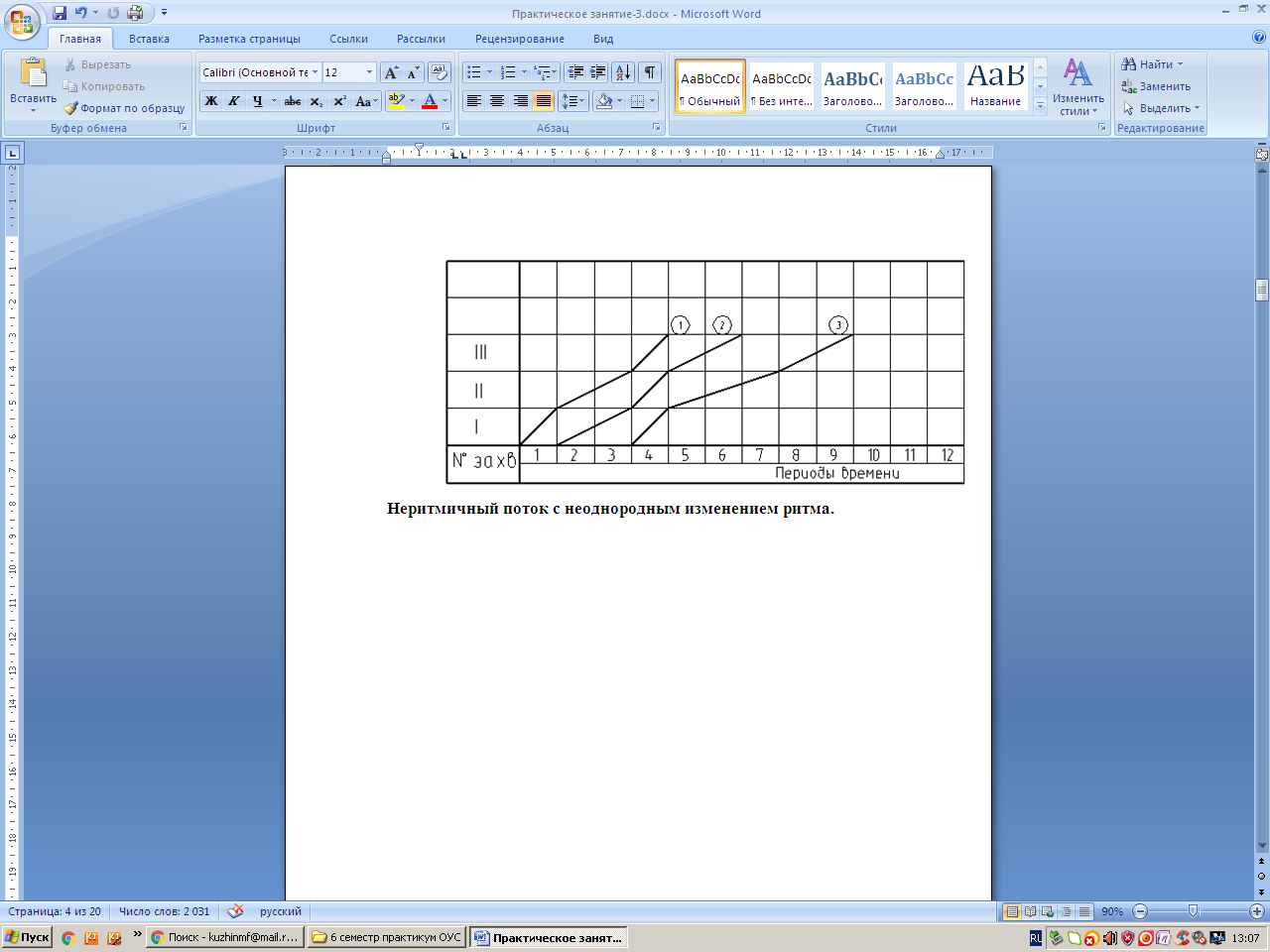1270x952 pixels.
Task: Decrease font size with the shrink font icon
Action: [x=413, y=72]
